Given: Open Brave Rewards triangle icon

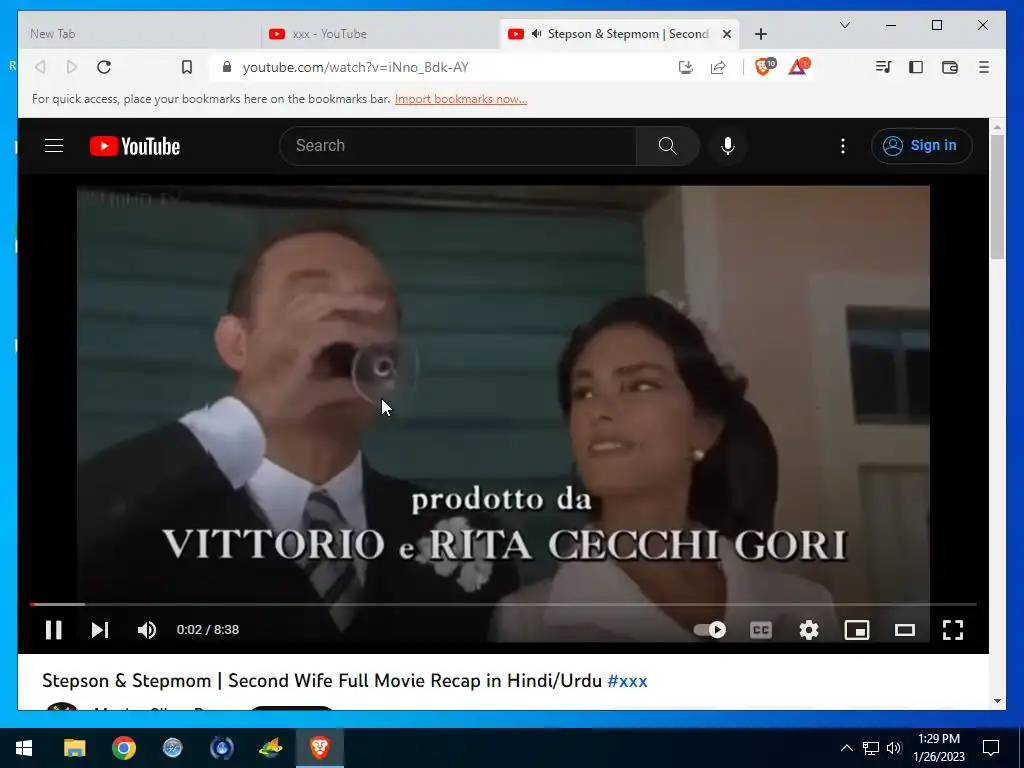Looking at the screenshot, I should [x=799, y=67].
